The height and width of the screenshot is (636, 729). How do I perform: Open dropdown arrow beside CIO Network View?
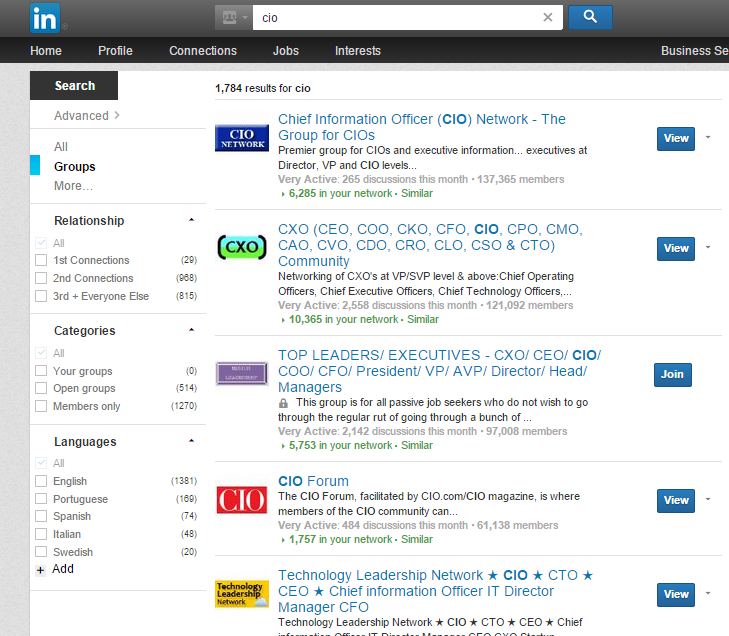pos(708,137)
